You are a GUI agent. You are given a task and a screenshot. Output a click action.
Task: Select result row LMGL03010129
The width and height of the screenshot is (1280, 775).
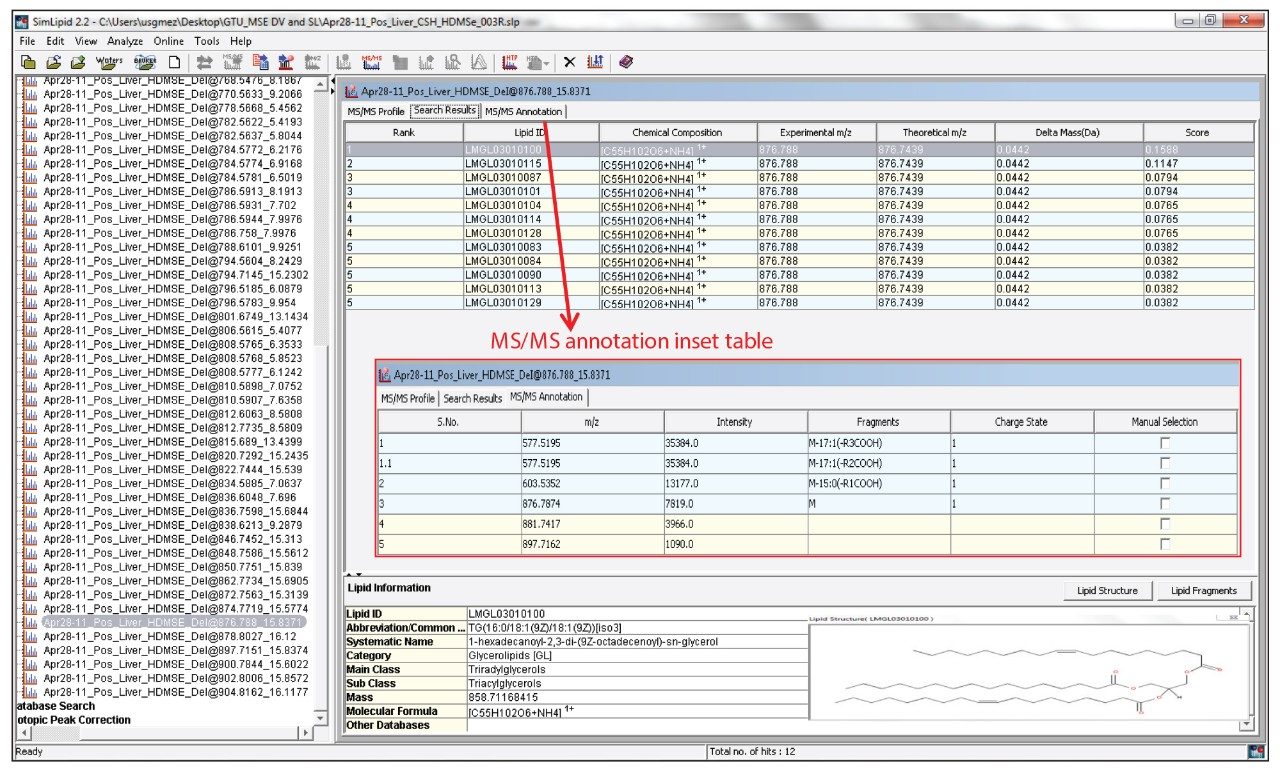pyautogui.click(x=799, y=302)
